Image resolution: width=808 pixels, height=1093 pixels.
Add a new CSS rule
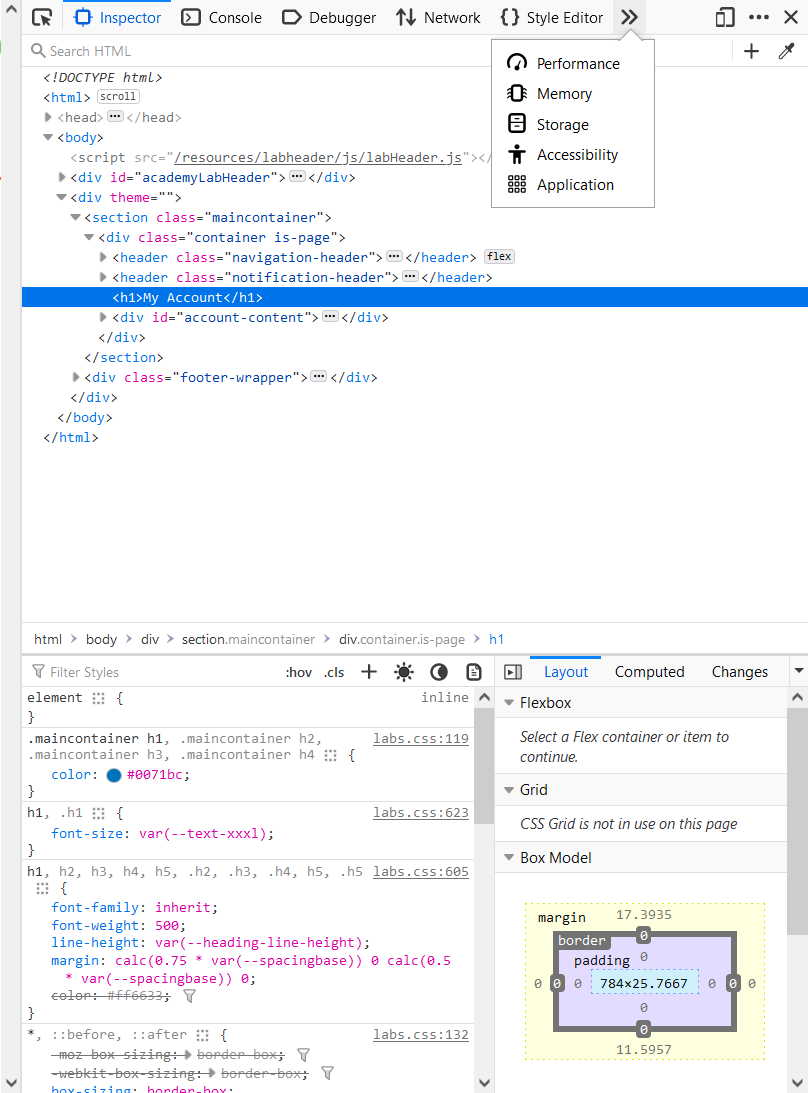(369, 672)
